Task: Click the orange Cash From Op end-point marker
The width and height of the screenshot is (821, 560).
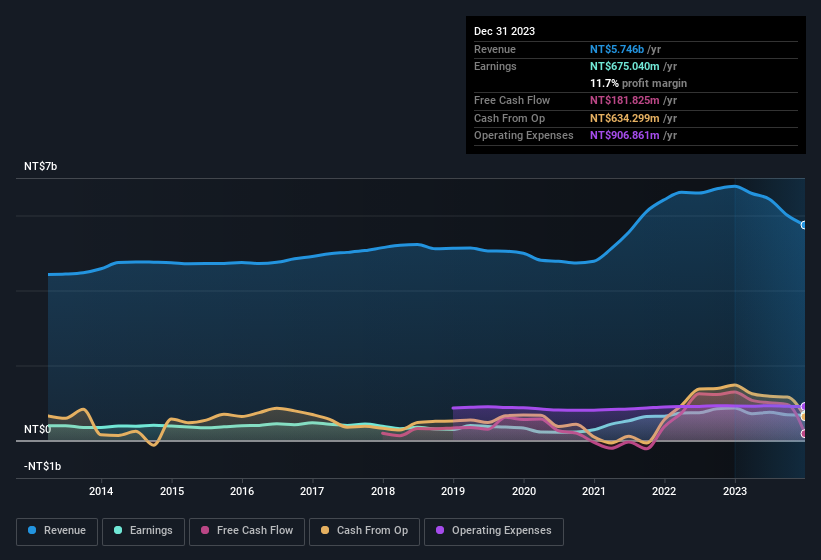Action: coord(804,416)
